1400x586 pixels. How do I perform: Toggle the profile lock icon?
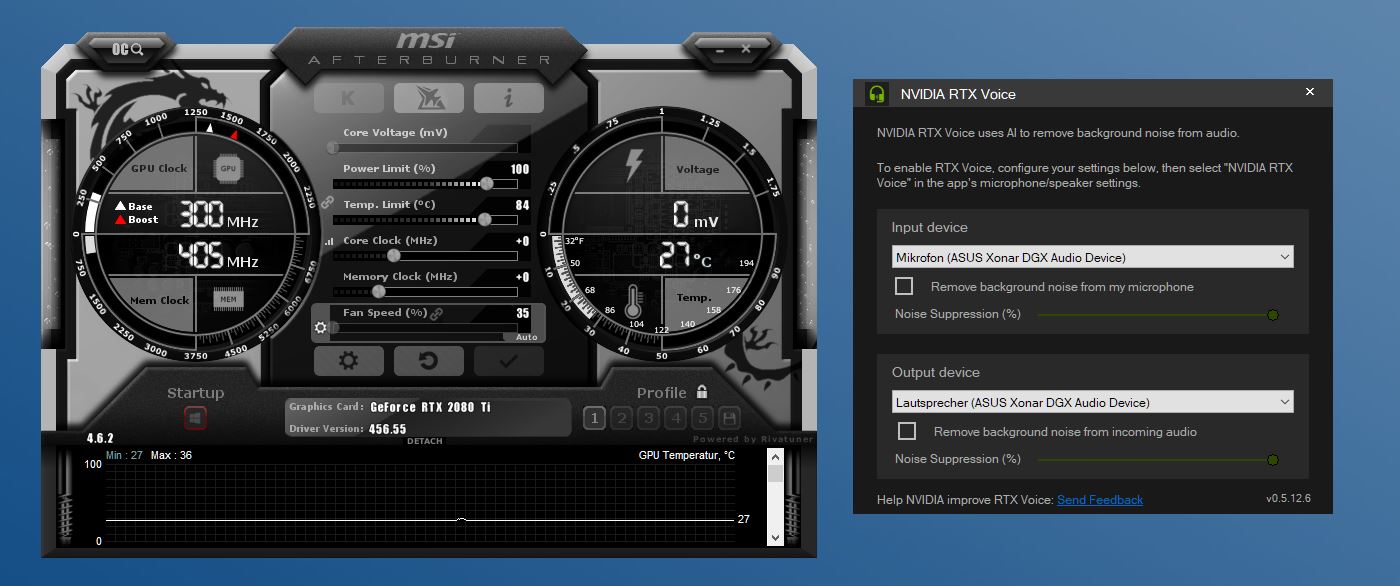coord(702,392)
